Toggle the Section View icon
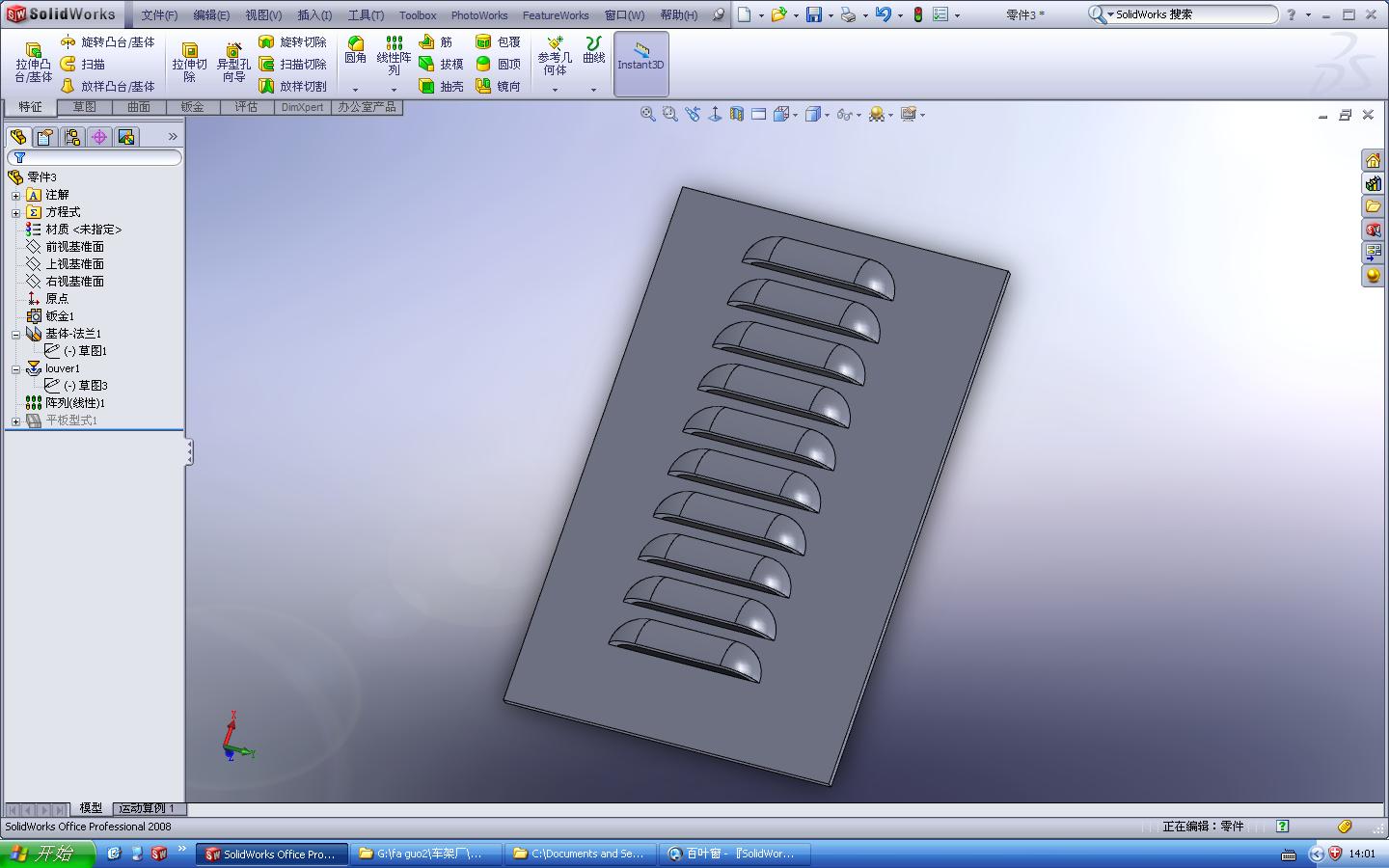1389x868 pixels. click(737, 114)
